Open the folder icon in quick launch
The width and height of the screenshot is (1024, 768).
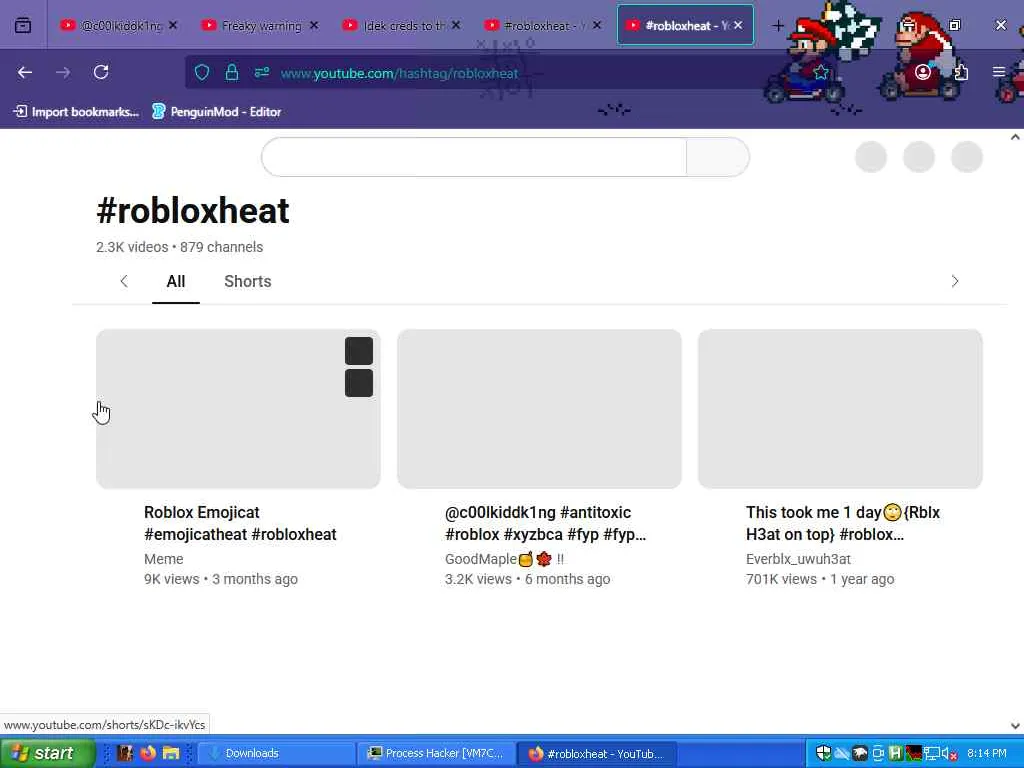(x=170, y=753)
